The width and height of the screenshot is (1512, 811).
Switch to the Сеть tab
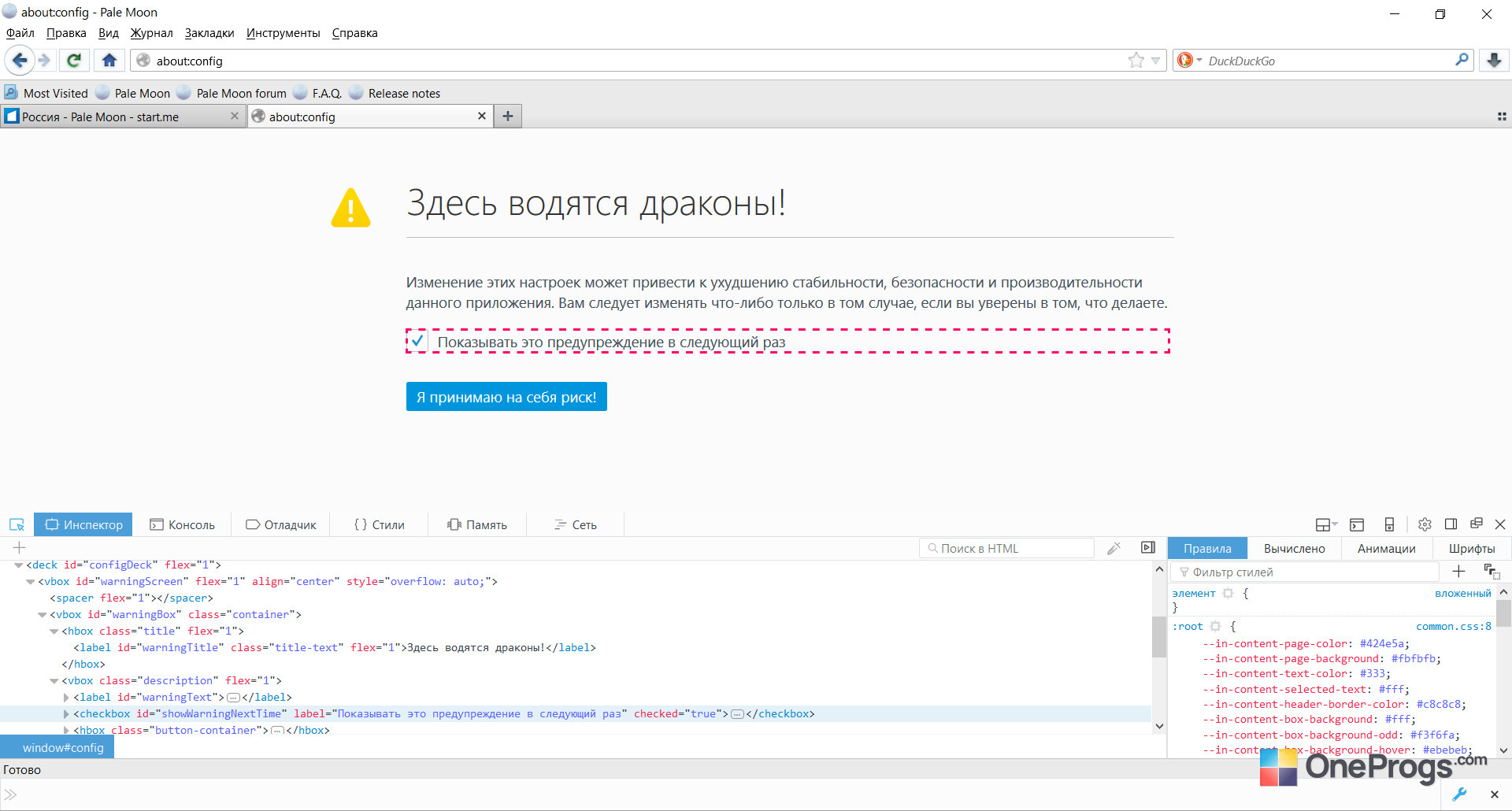point(576,525)
